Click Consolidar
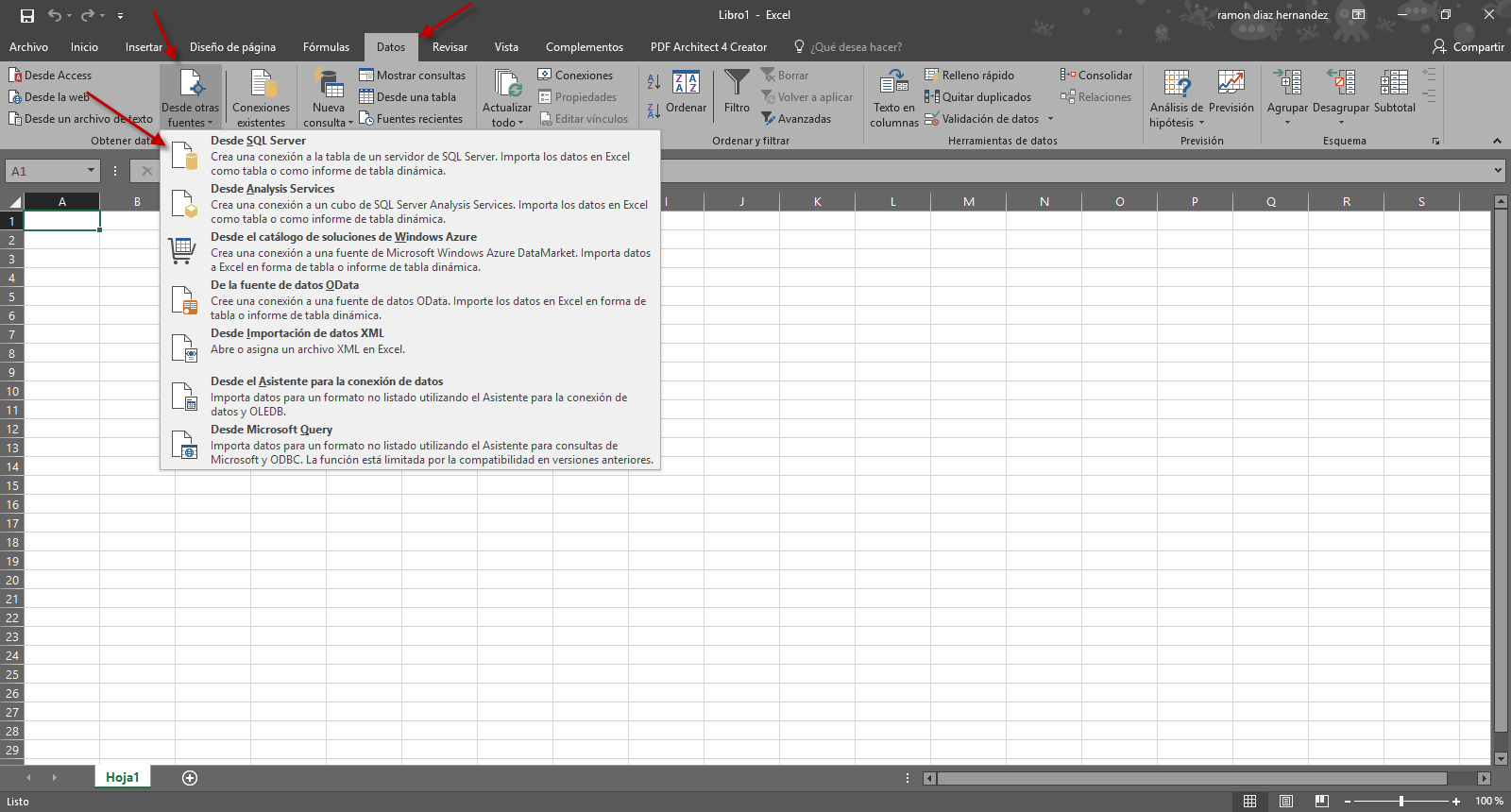 1096,76
